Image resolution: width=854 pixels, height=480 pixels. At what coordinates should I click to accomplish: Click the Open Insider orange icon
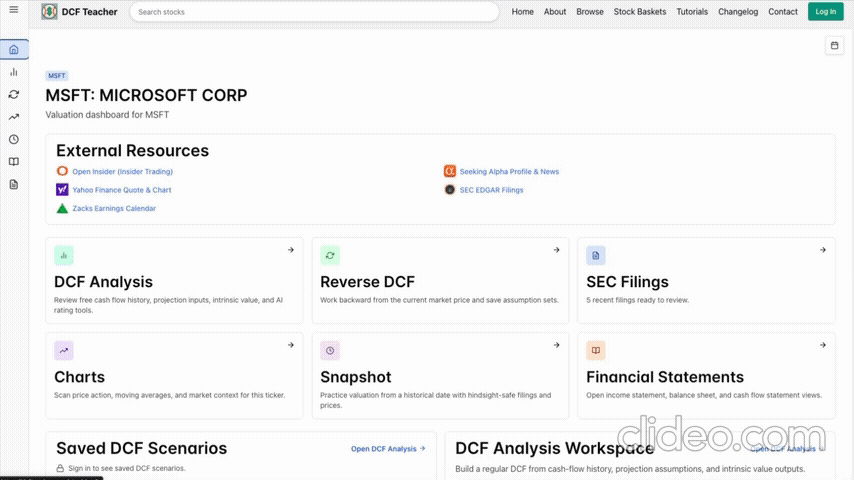pos(62,171)
